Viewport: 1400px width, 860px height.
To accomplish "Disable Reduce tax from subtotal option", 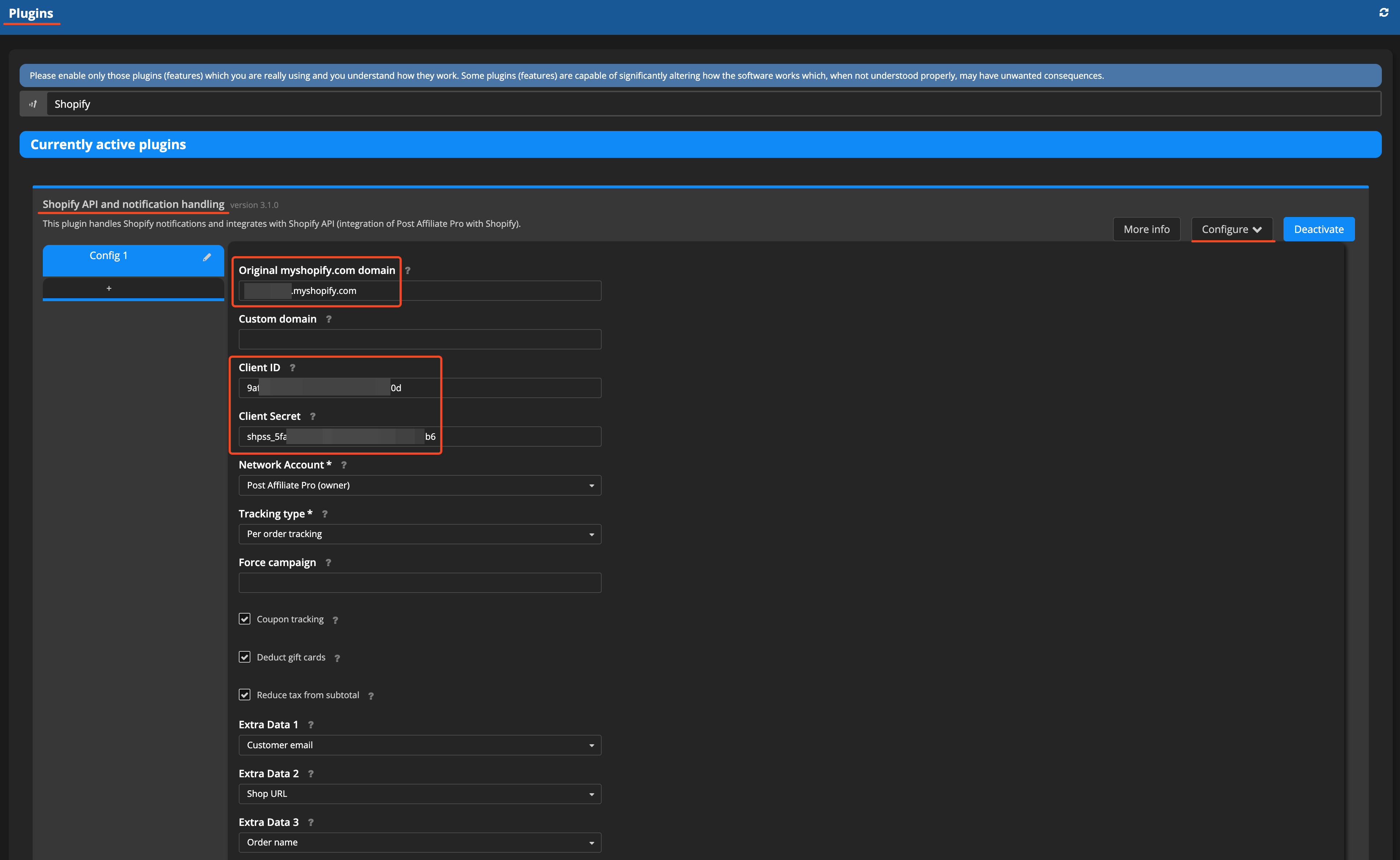I will coord(245,695).
